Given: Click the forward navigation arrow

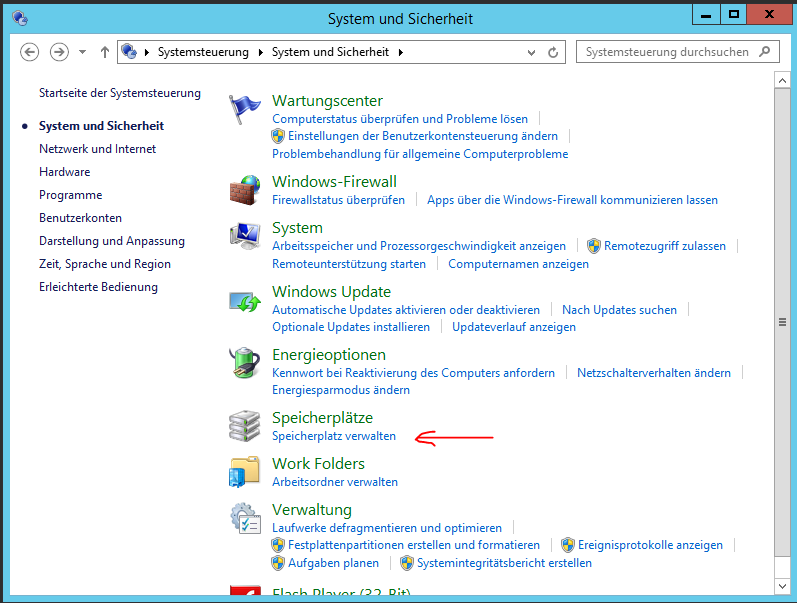Looking at the screenshot, I should click(x=59, y=52).
